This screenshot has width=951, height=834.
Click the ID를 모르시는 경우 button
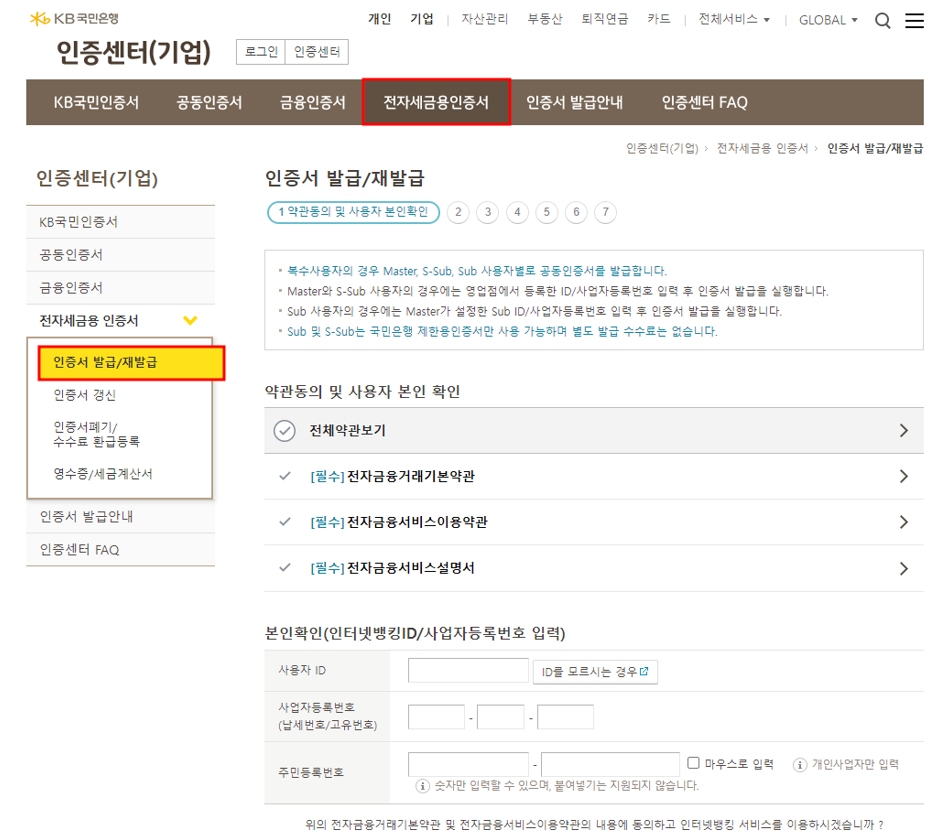pyautogui.click(x=595, y=672)
